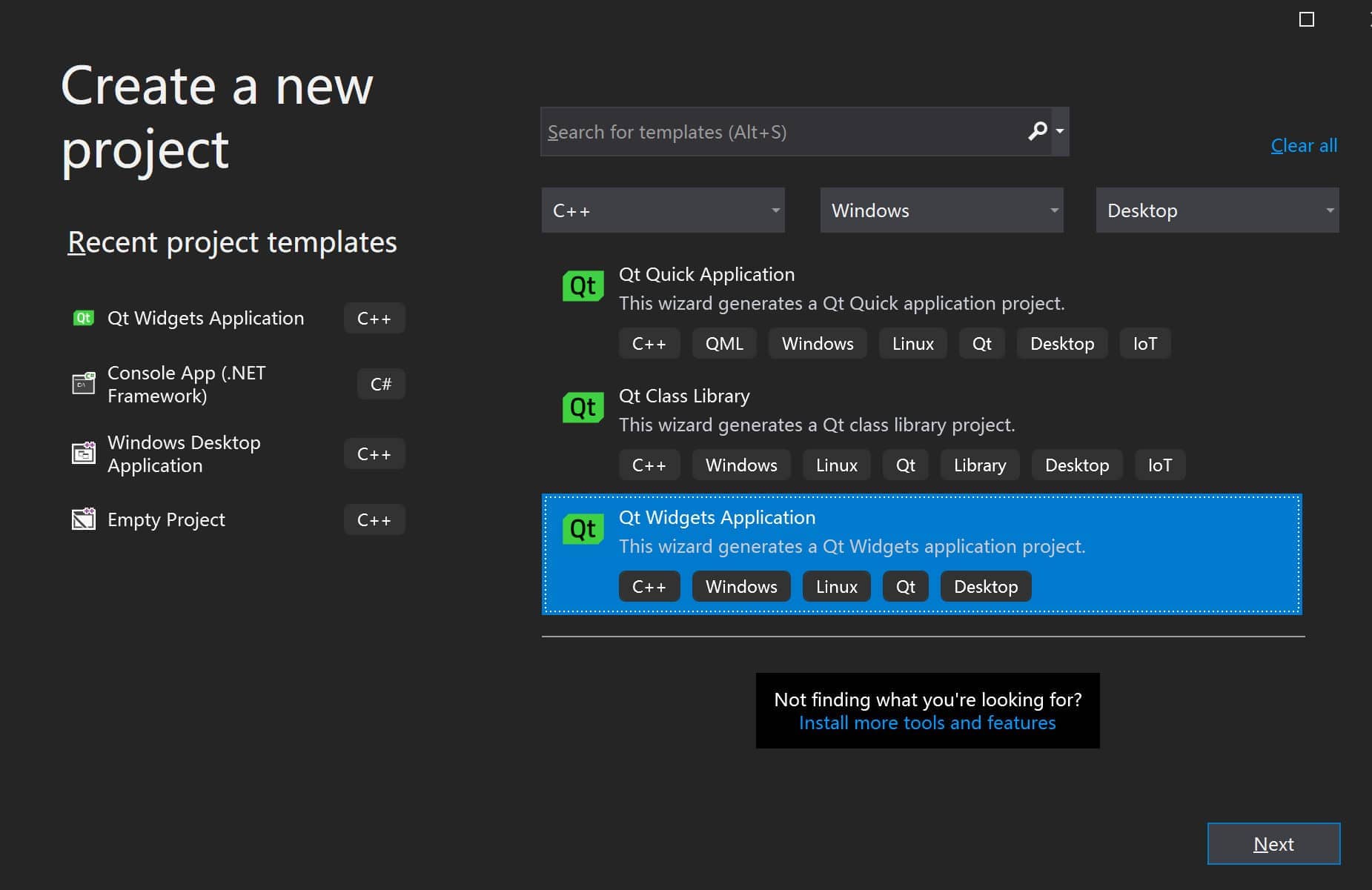This screenshot has width=1372, height=890.
Task: Click the Library tag on Qt Class Library
Action: coord(980,465)
